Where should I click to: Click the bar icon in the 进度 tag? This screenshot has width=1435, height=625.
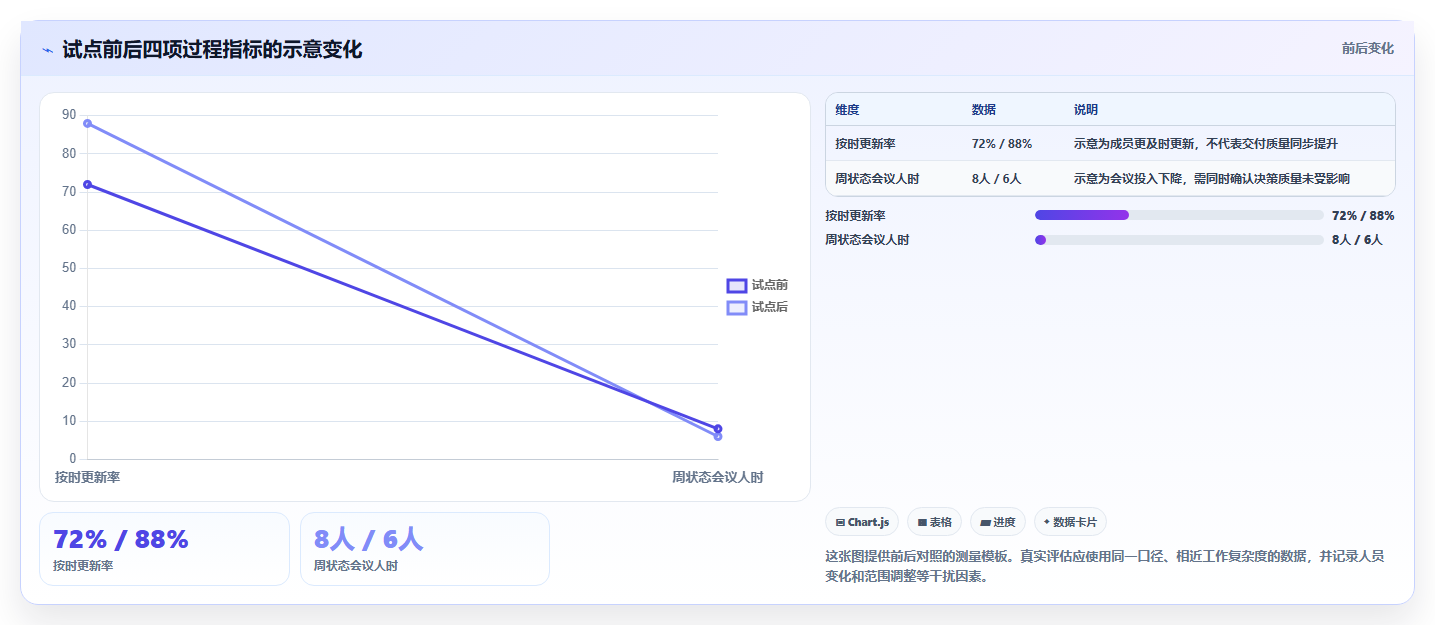[x=985, y=522]
